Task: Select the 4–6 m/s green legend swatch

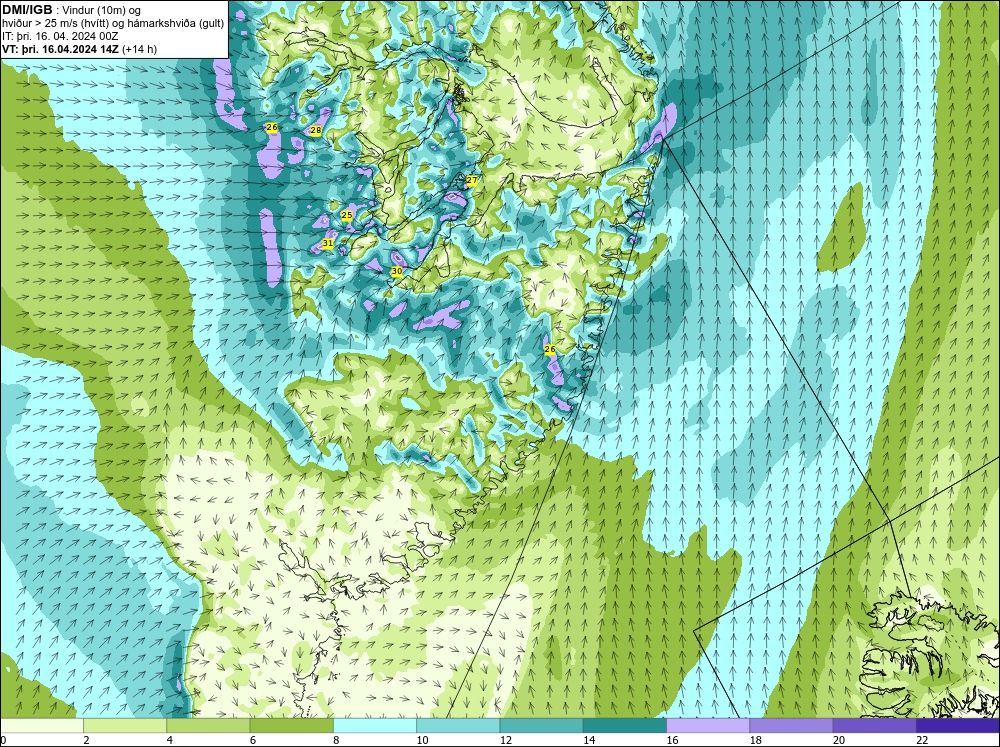Action: tap(208, 725)
